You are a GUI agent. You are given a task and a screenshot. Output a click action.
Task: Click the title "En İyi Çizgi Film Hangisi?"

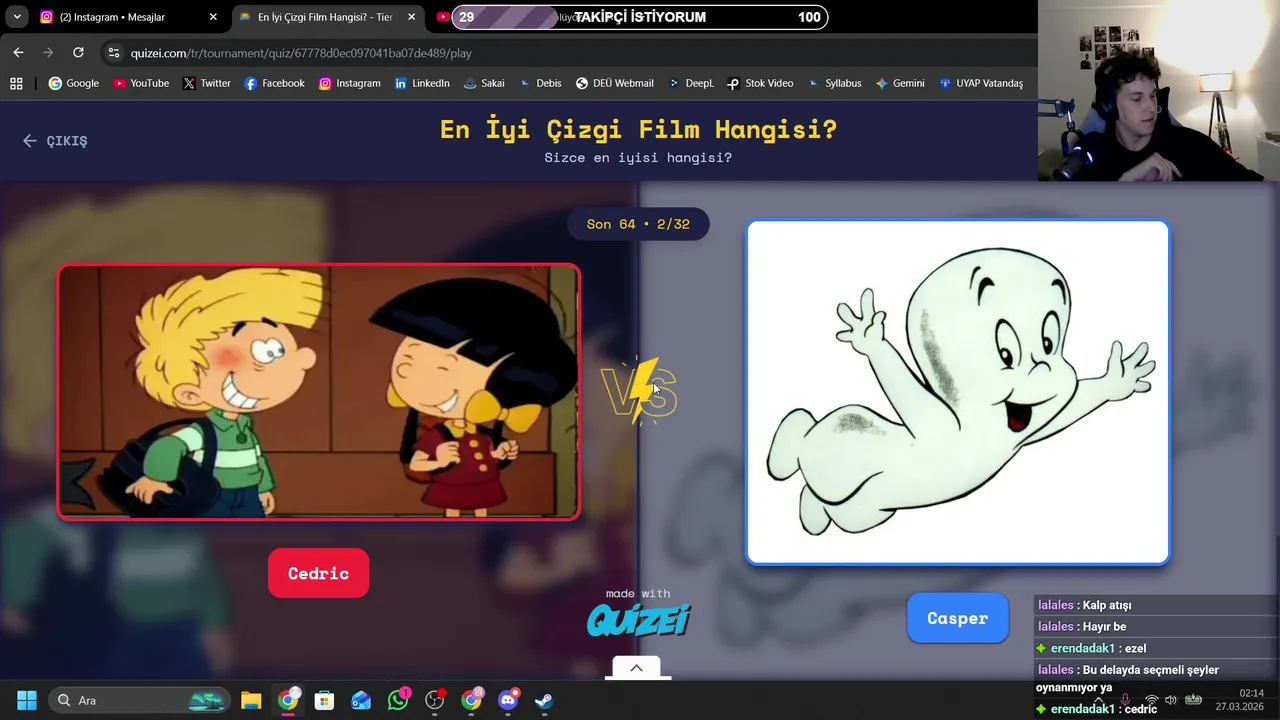(x=638, y=129)
